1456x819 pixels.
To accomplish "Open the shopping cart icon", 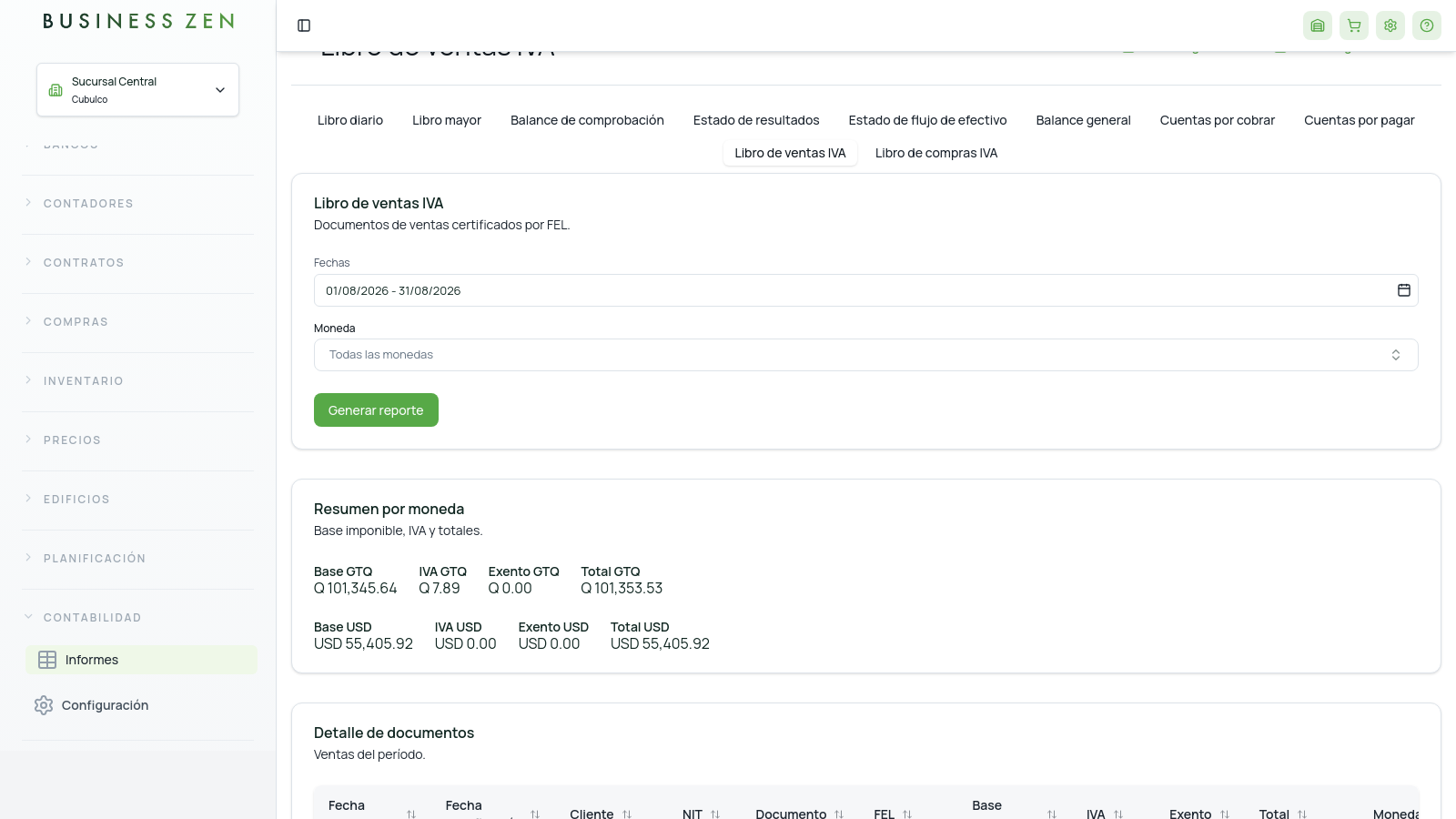I will tap(1354, 25).
